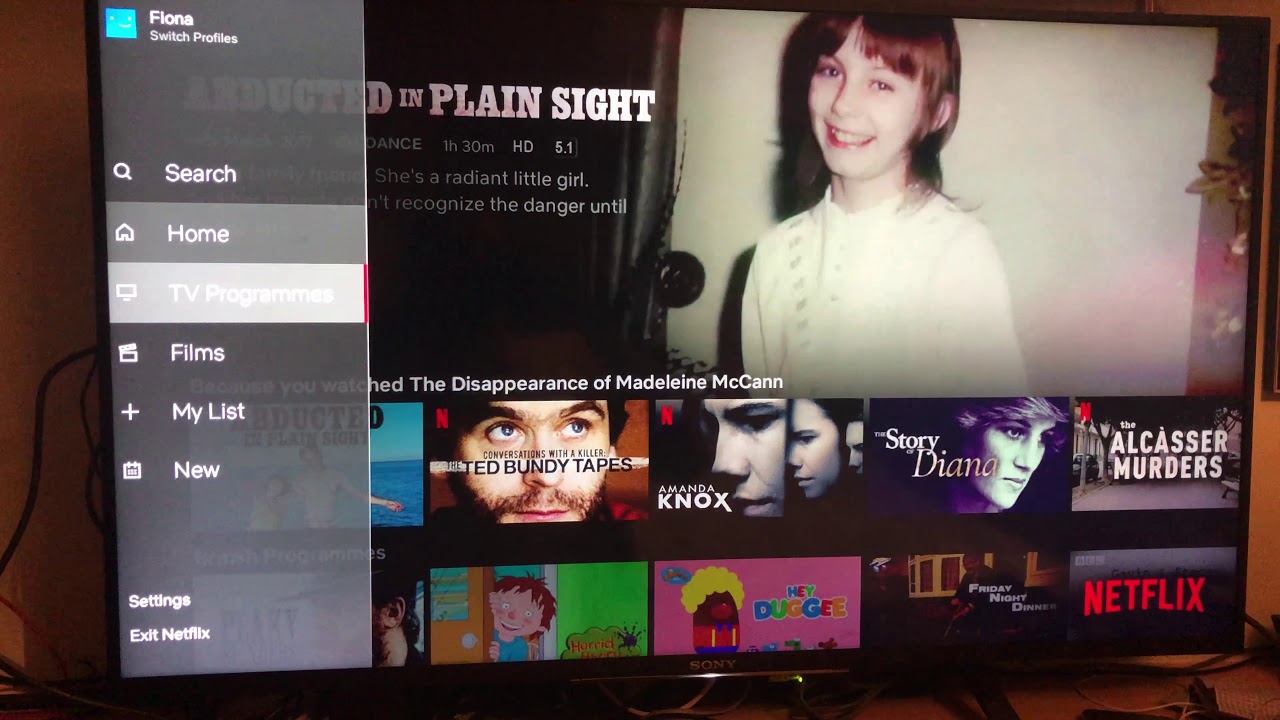This screenshot has height=720, width=1280.
Task: Click the TV Programmes monitor icon
Action: (x=126, y=293)
